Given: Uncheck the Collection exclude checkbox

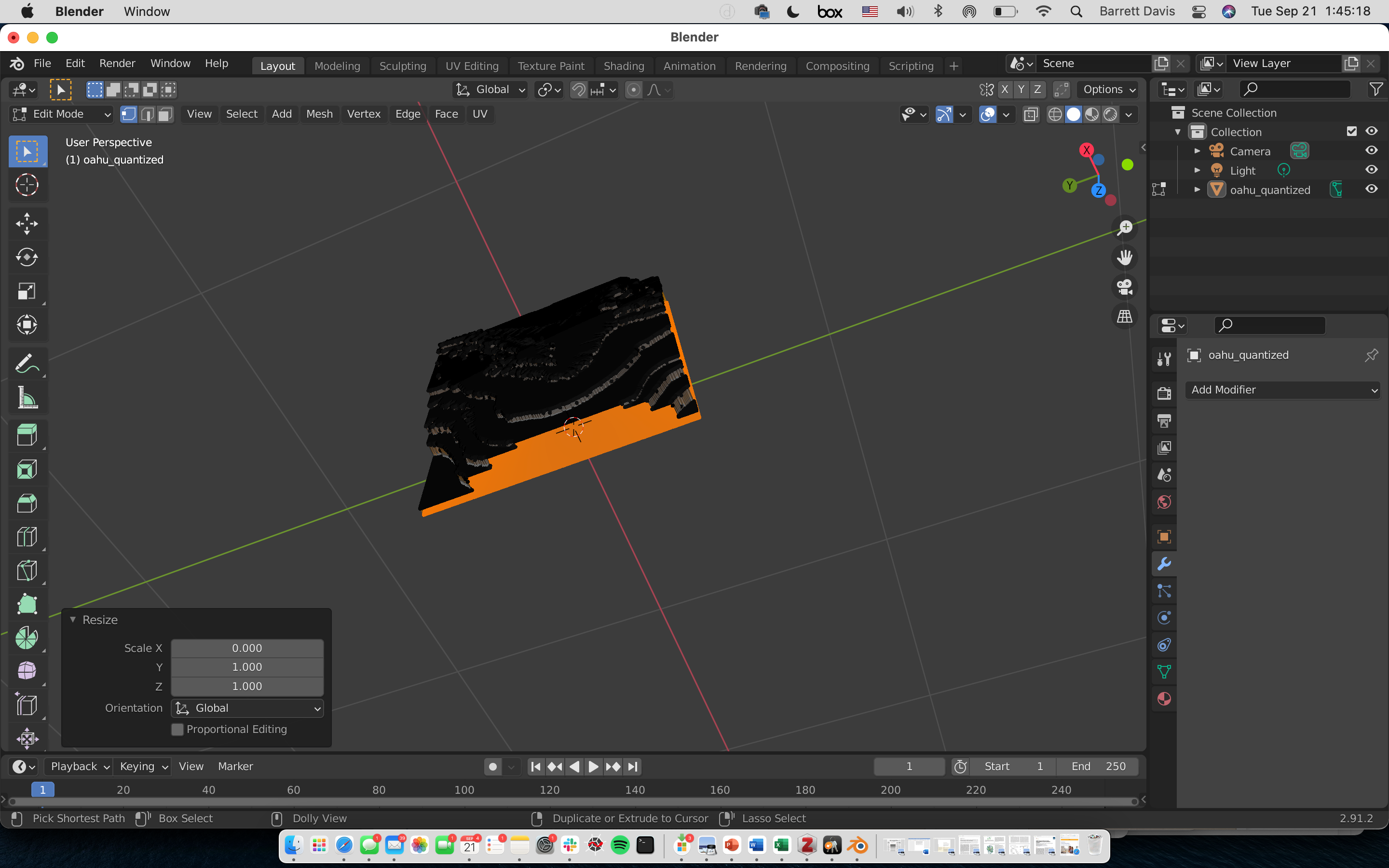Looking at the screenshot, I should coord(1351,132).
